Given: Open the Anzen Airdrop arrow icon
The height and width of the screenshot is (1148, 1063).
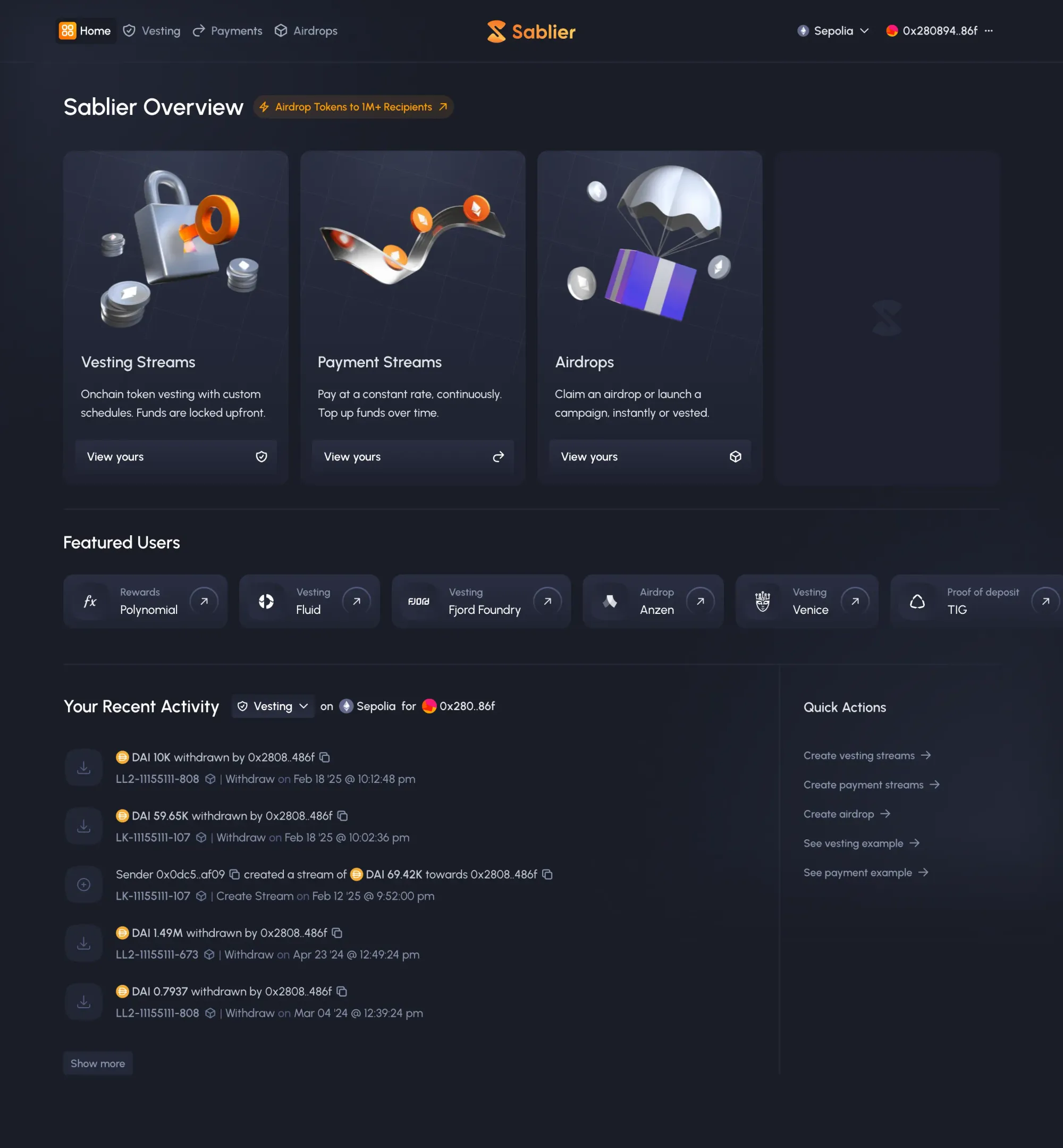Looking at the screenshot, I should (701, 601).
